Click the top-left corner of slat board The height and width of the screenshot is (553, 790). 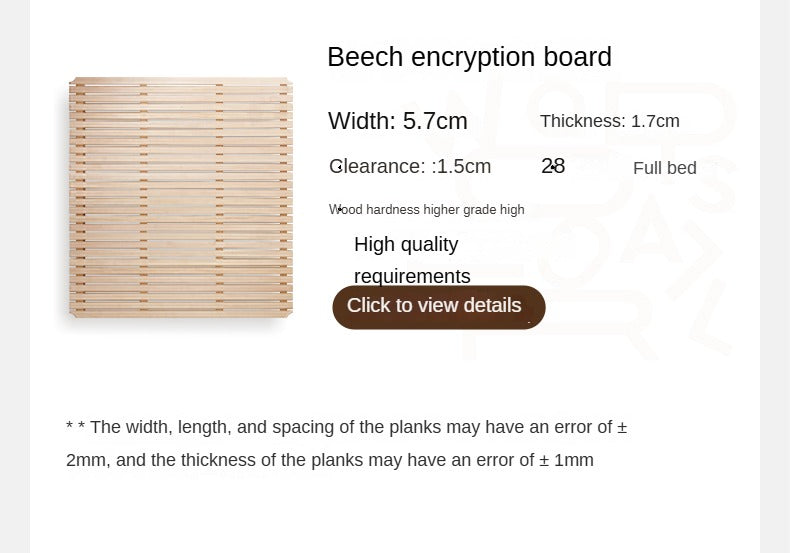[73, 81]
